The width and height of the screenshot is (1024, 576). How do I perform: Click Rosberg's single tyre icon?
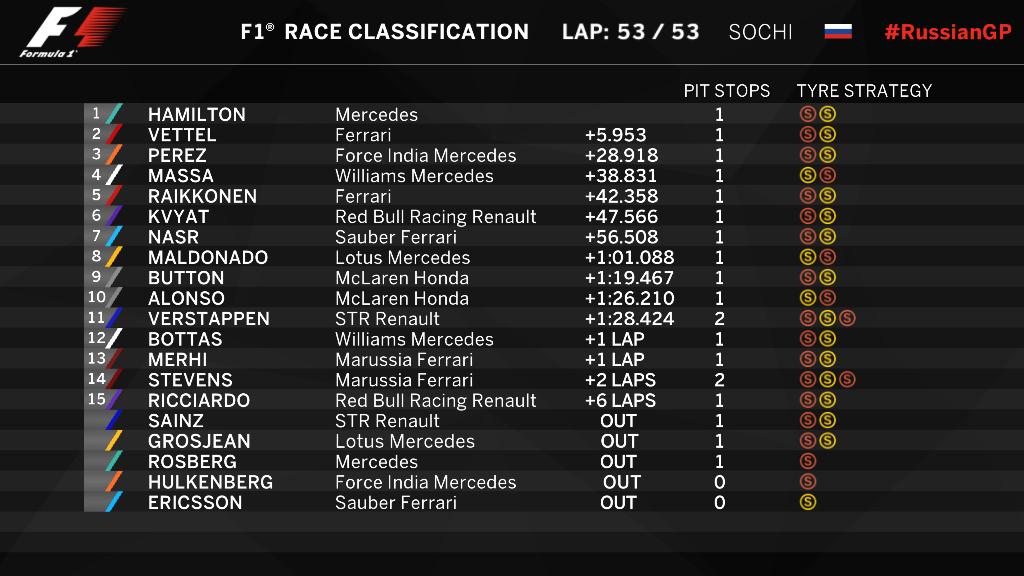click(x=808, y=461)
